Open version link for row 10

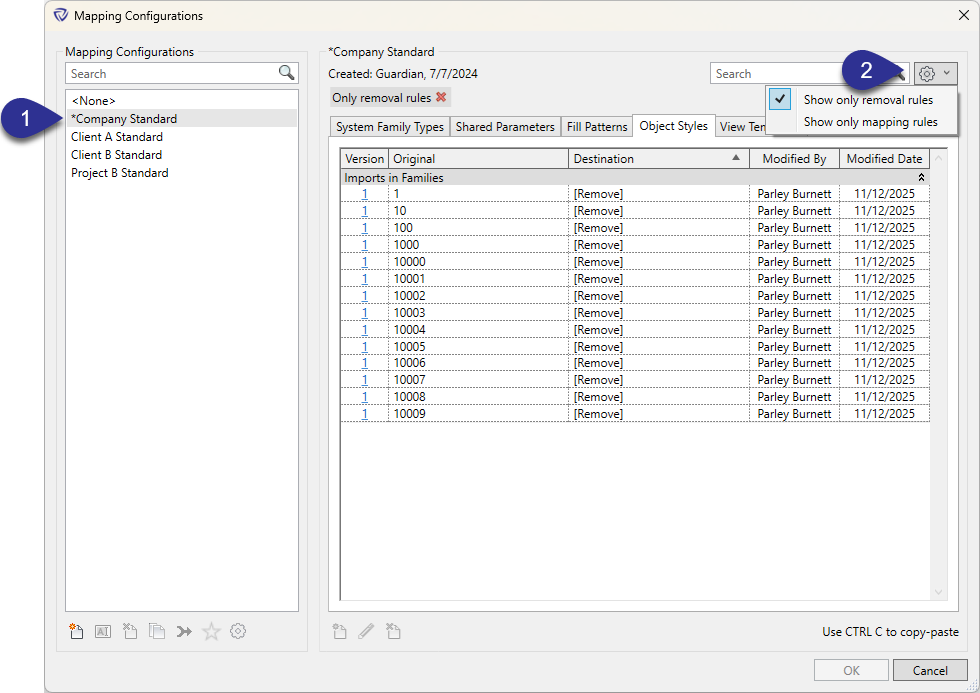click(x=364, y=211)
